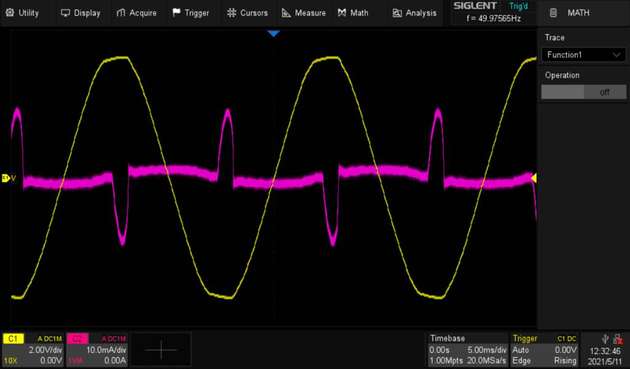Click the blue trigger position marker
Image resolution: width=630 pixels, height=369 pixels.
tap(273, 34)
